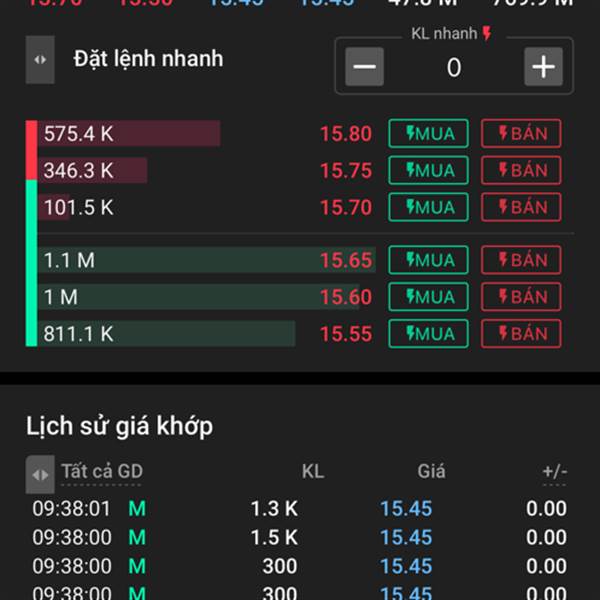This screenshot has height=600, width=600.
Task: Select price 15.65 in order book
Action: point(346,260)
